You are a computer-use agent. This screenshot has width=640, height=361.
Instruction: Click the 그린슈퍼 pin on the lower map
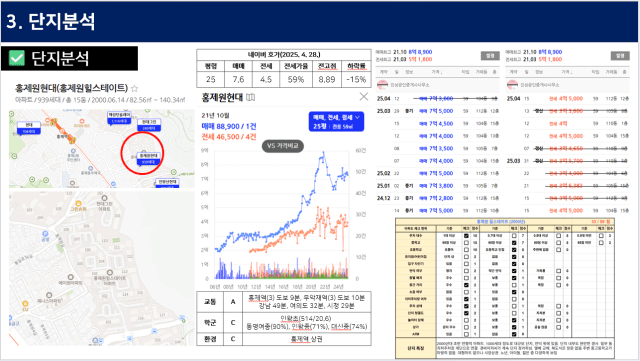click(x=78, y=203)
